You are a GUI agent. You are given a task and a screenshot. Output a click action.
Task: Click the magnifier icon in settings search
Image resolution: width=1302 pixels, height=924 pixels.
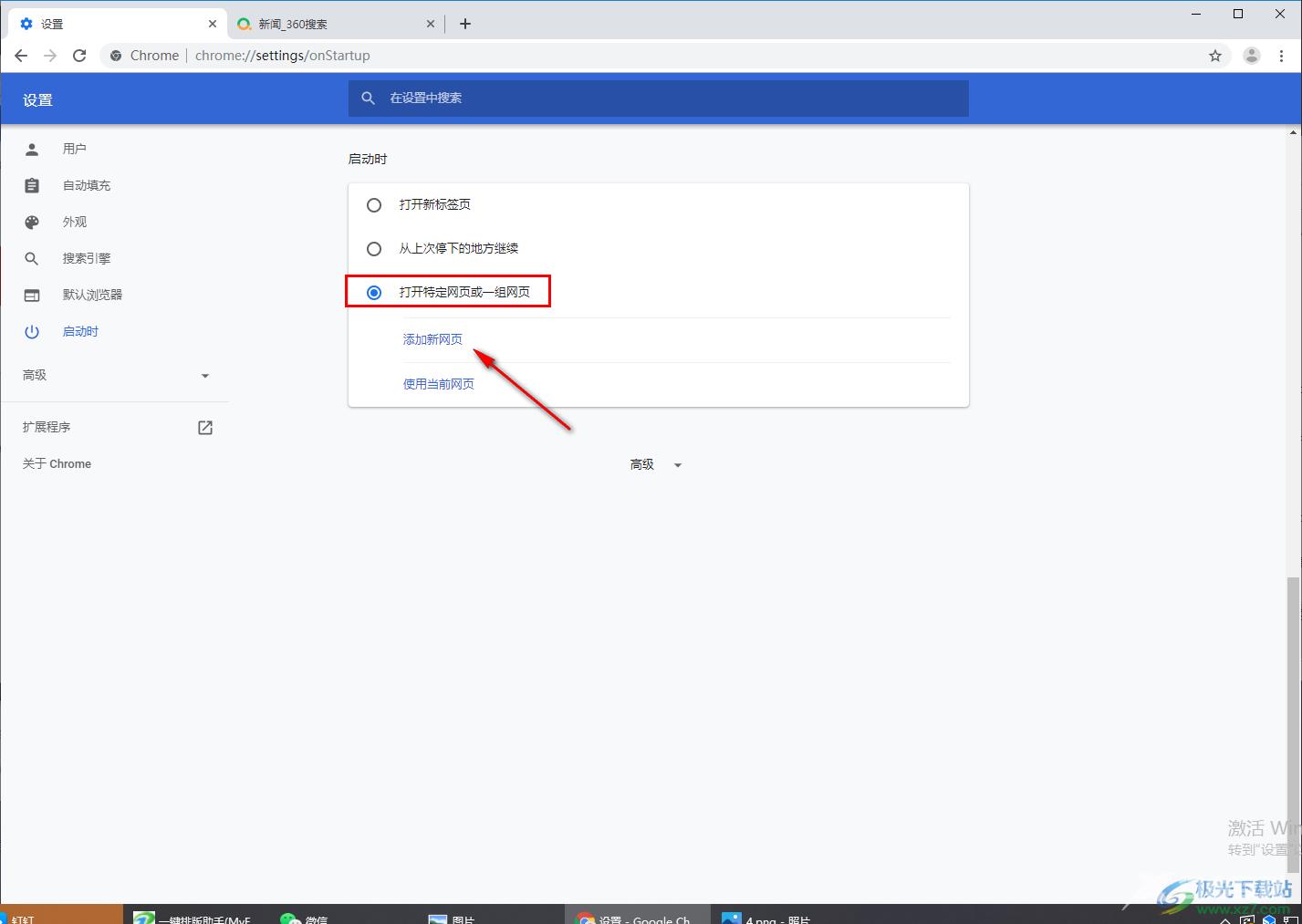point(368,98)
